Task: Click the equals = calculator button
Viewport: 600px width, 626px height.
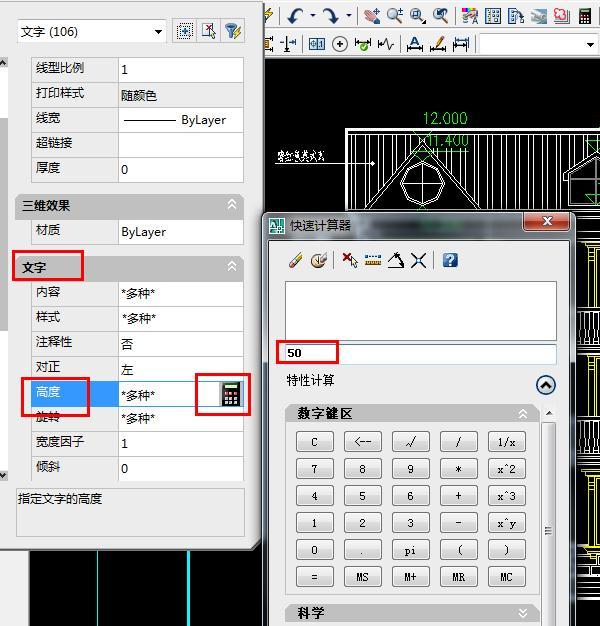Action: click(315, 577)
